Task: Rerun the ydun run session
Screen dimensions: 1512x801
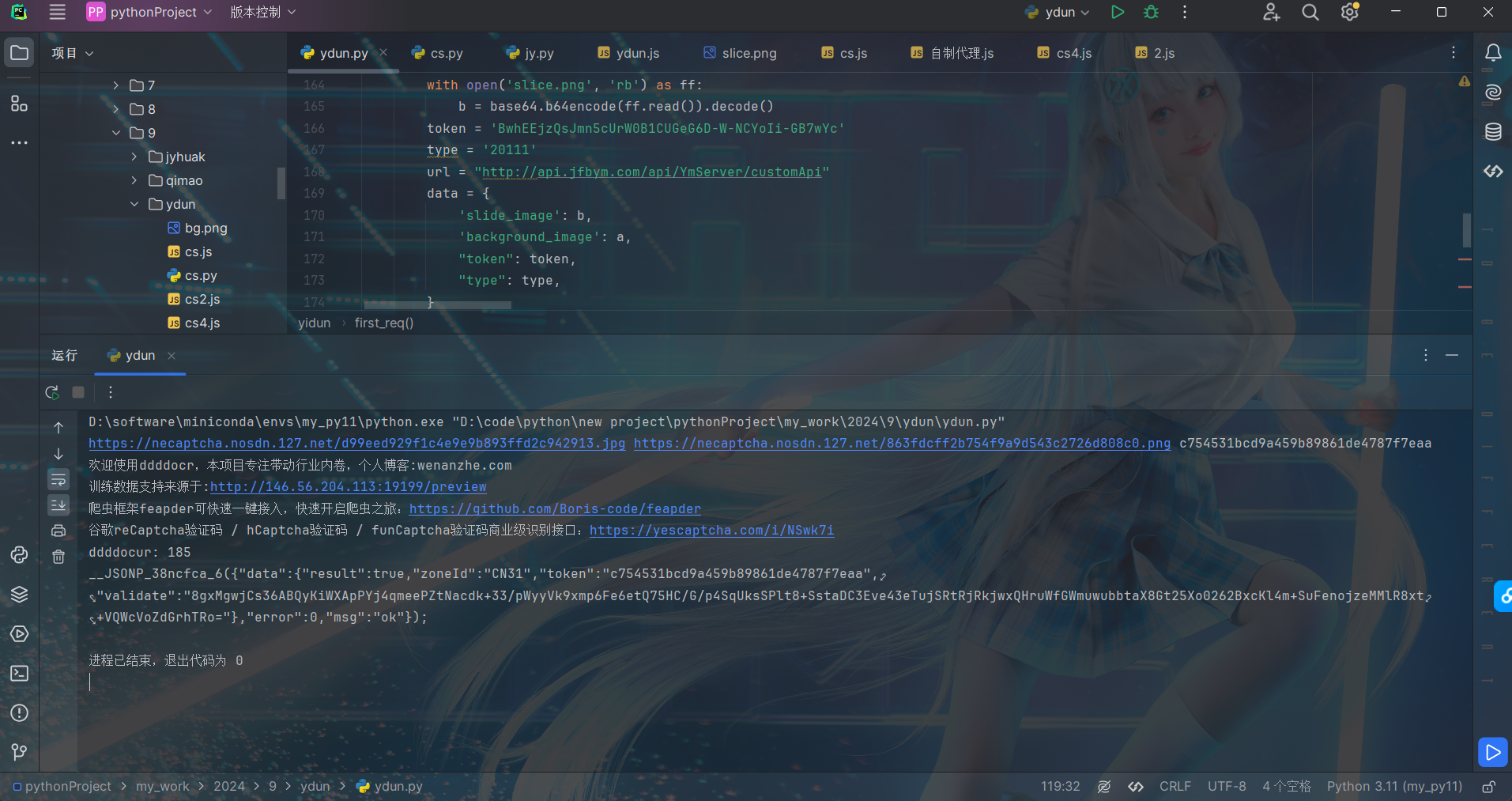Action: coord(52,392)
